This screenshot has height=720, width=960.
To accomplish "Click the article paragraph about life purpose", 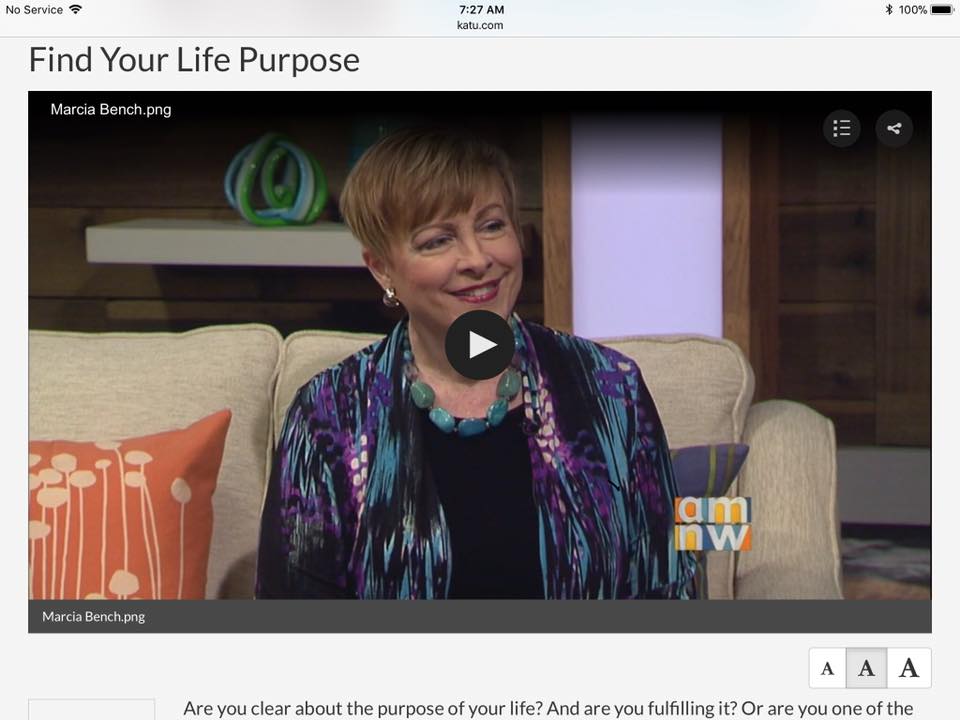I will click(549, 708).
